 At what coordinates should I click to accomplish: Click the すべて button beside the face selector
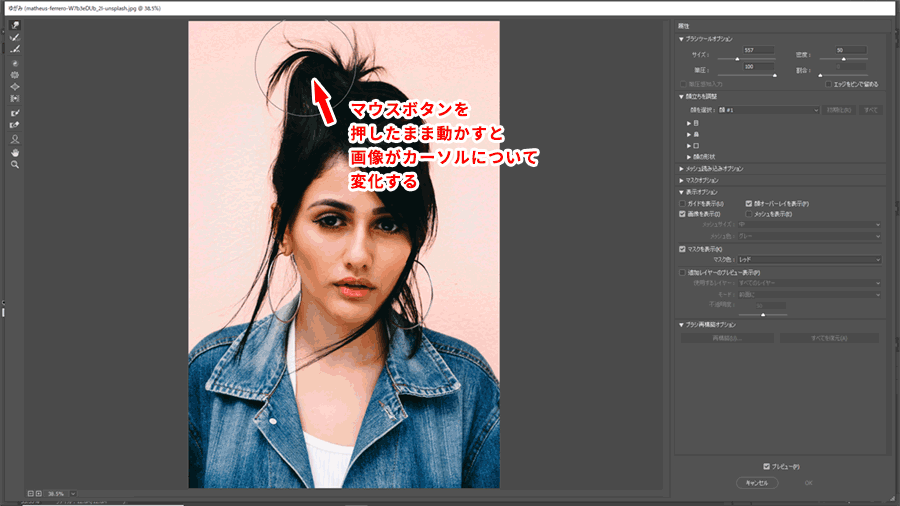(x=871, y=110)
